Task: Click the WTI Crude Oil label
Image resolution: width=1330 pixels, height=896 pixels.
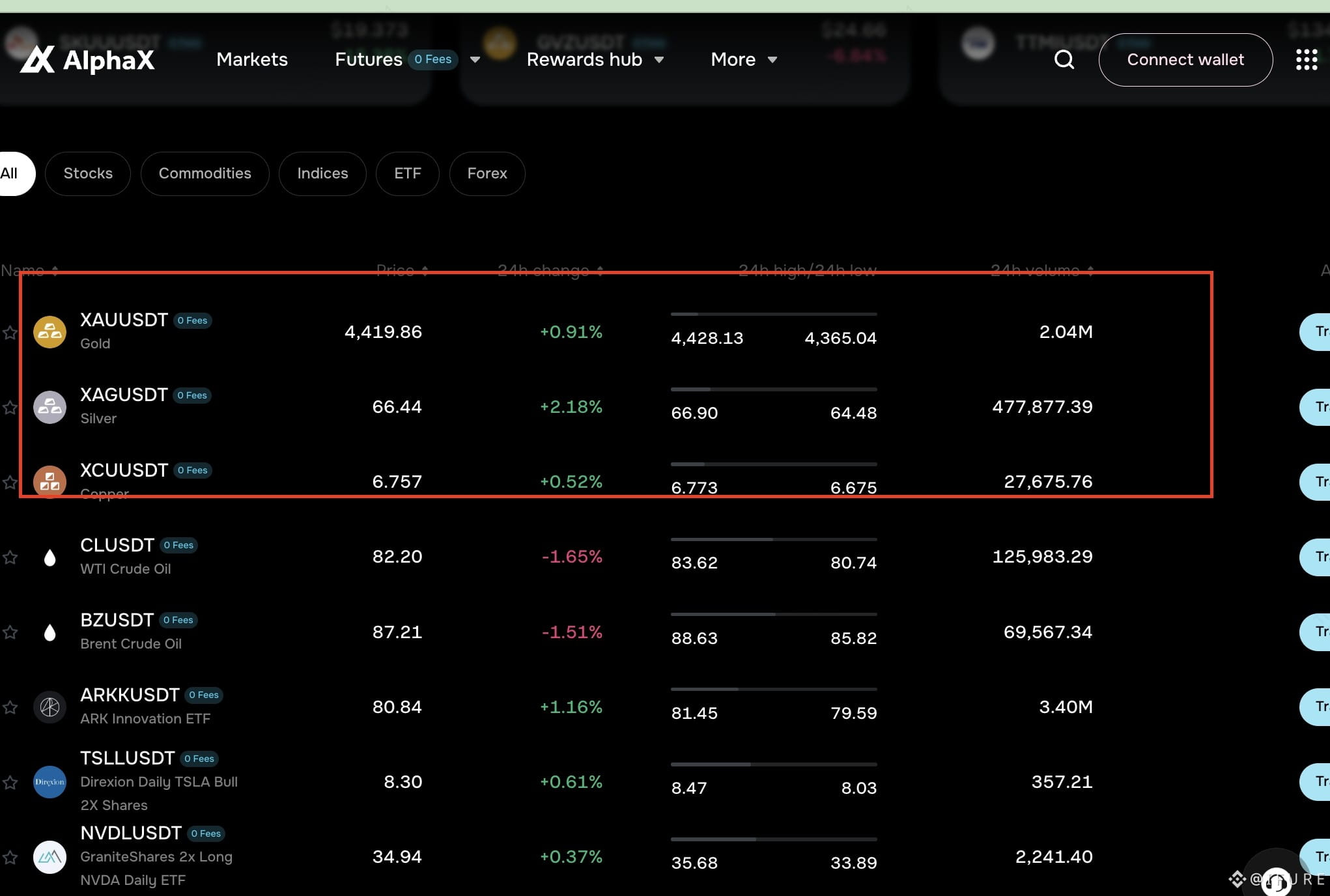Action: (x=126, y=569)
